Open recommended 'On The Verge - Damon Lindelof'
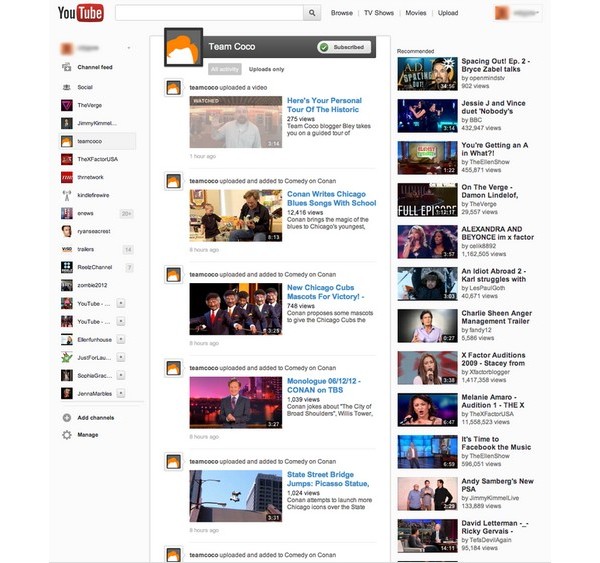The width and height of the screenshot is (600, 563). [x=489, y=191]
